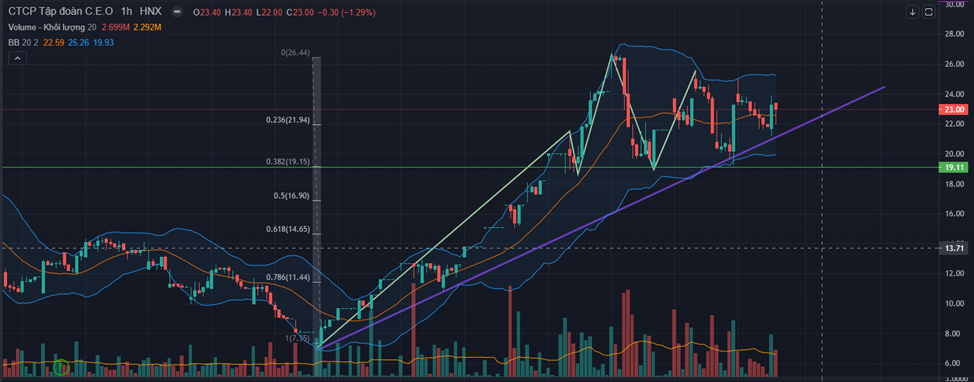Click the 10.00 price axis label

click(954, 303)
